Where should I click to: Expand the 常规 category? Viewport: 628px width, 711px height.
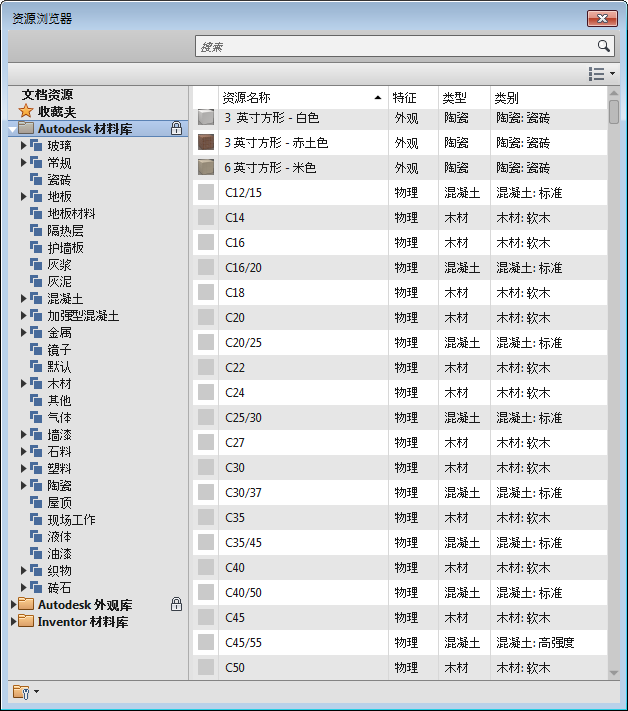tap(24, 162)
